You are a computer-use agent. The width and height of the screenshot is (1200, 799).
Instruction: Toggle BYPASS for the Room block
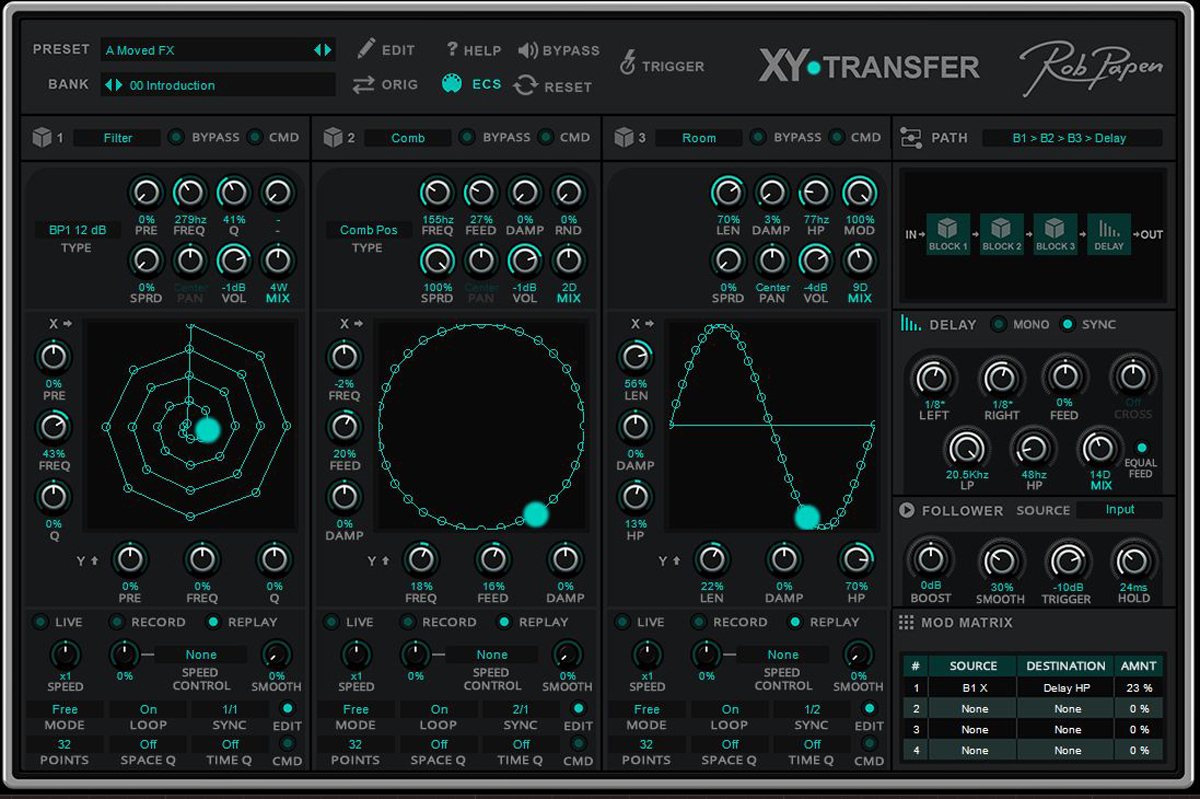coord(758,137)
